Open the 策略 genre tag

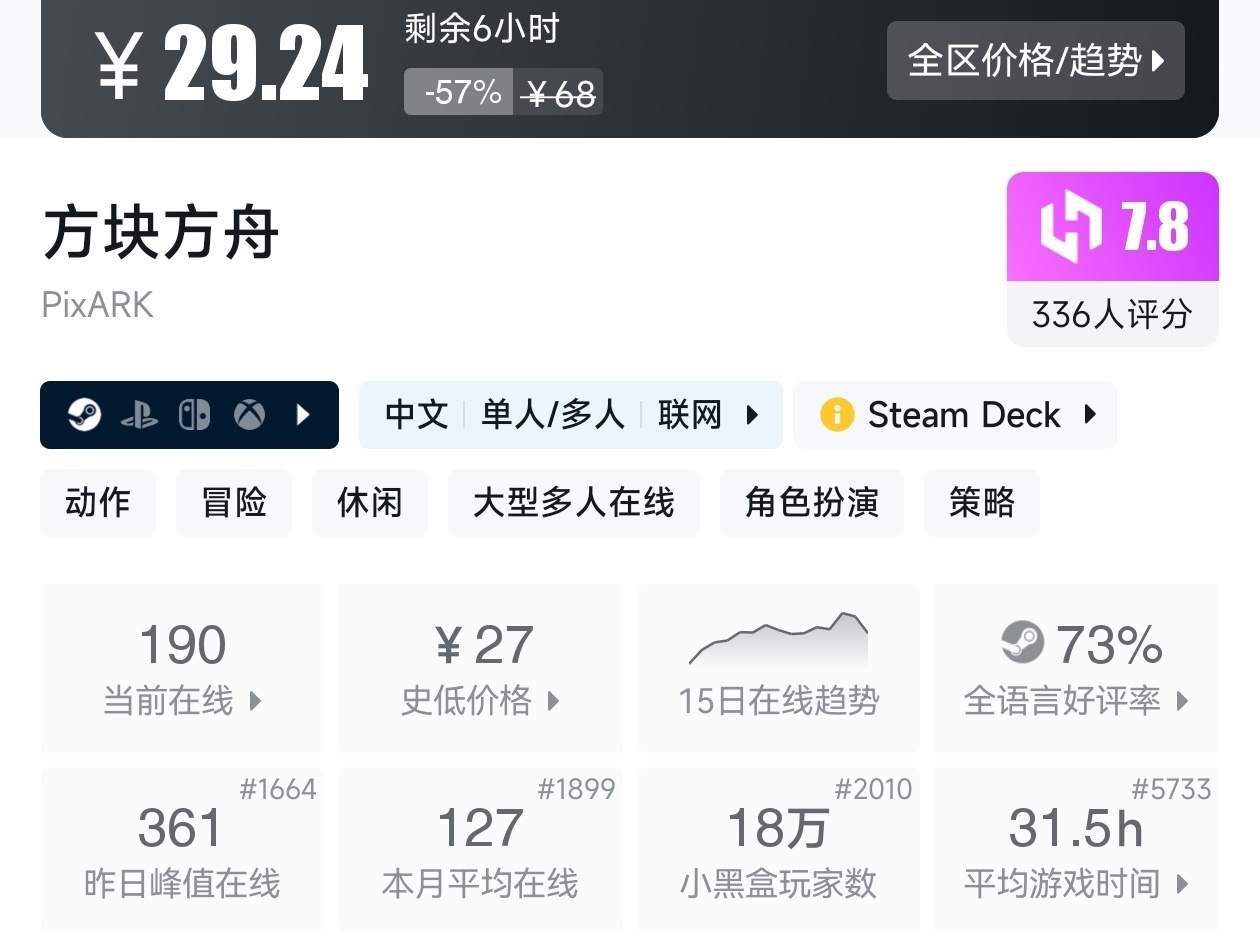tap(981, 502)
